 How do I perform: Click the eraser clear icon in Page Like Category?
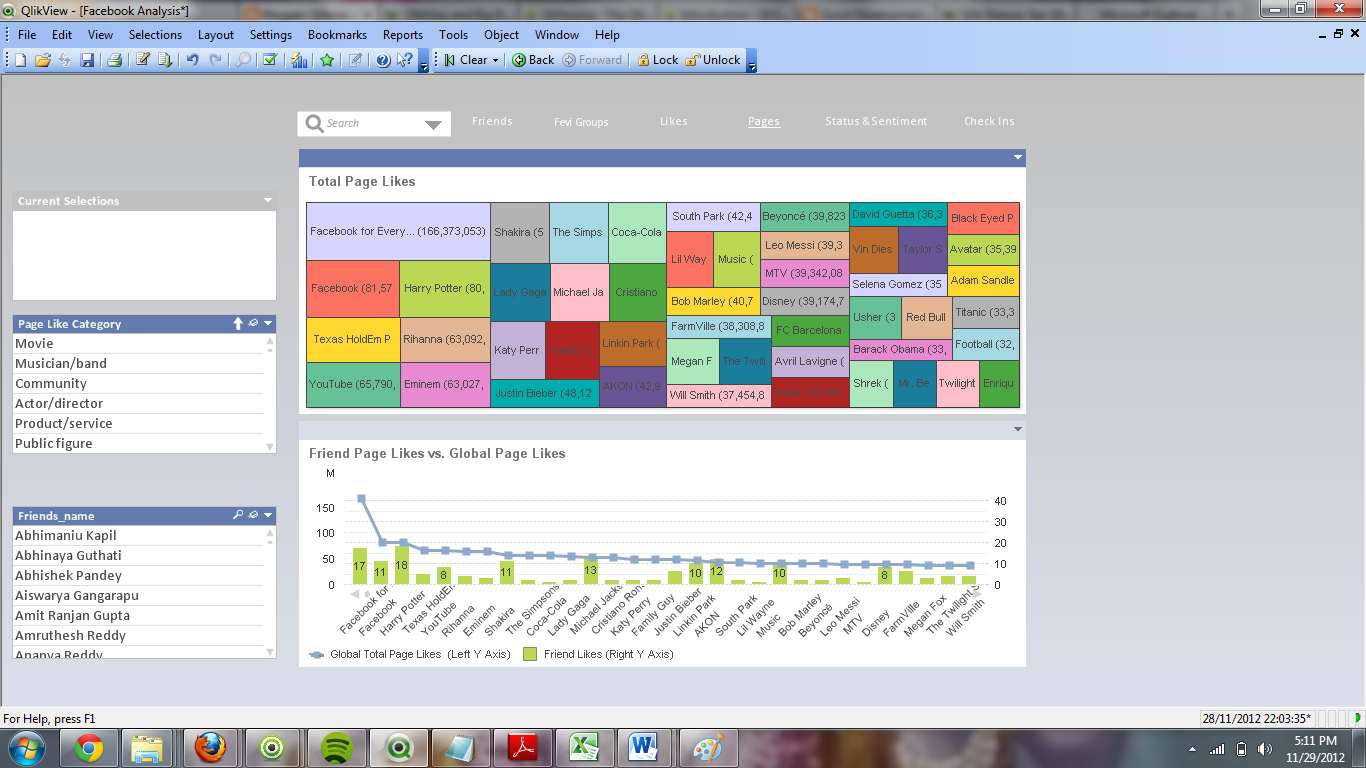pyautogui.click(x=253, y=324)
